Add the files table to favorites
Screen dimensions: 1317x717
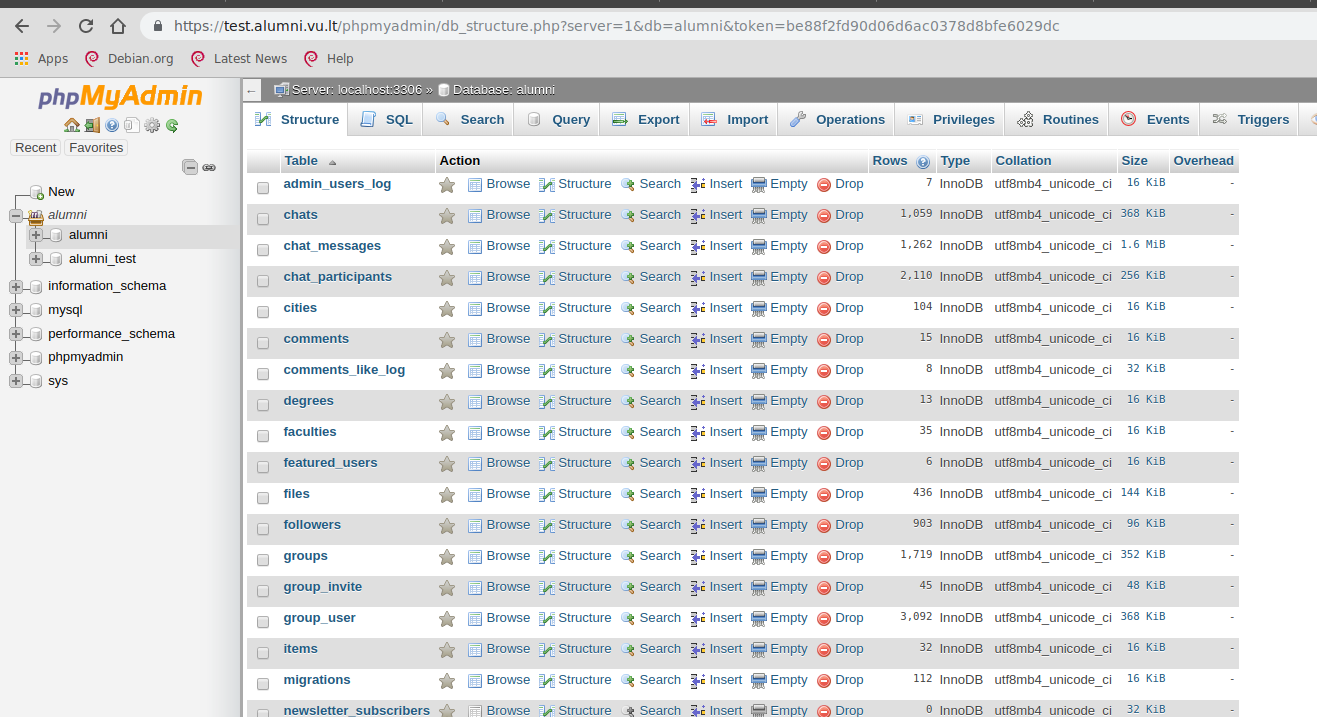[x=447, y=495]
